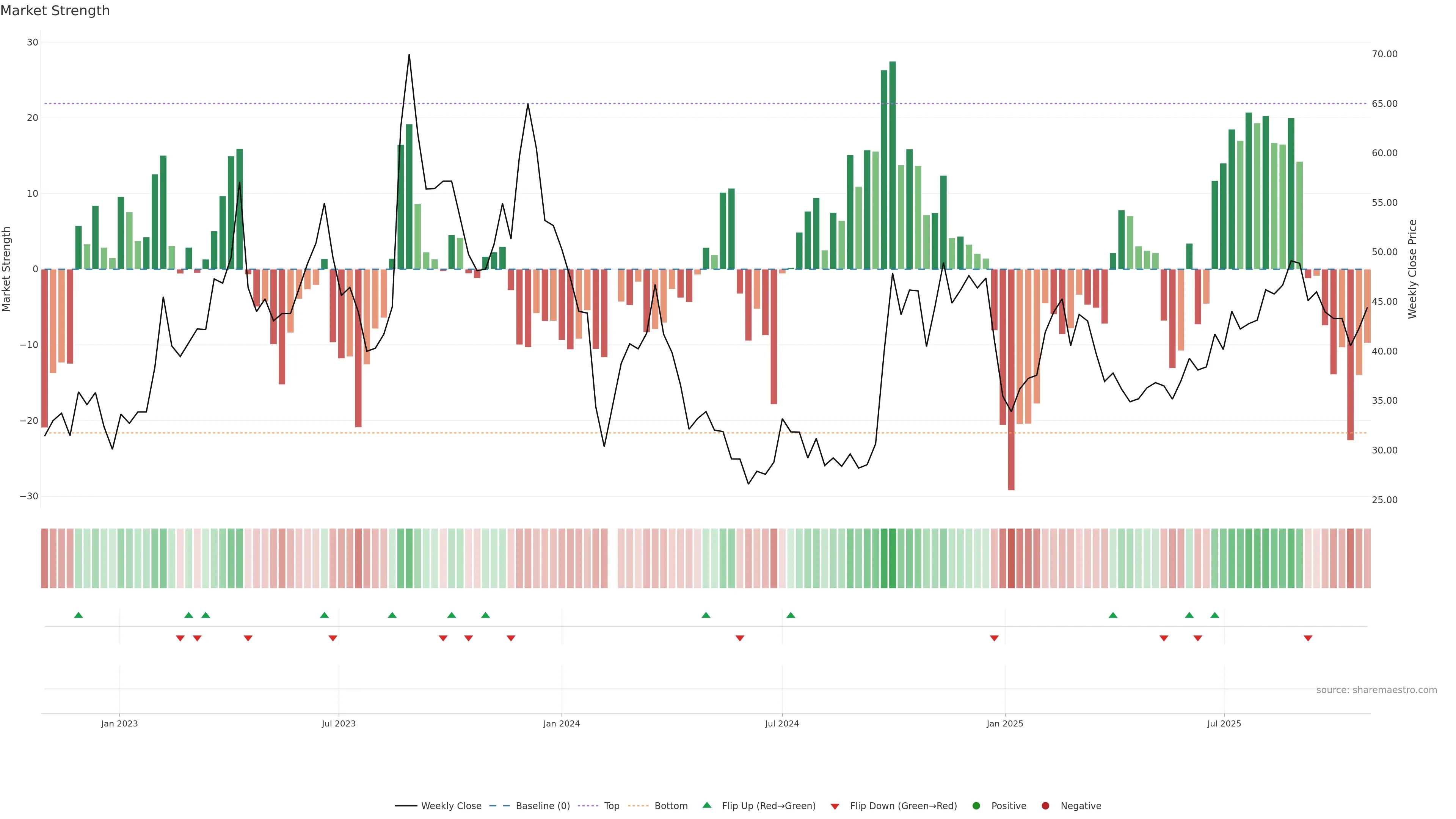The height and width of the screenshot is (819, 1456).
Task: Click the Flip Up green triangle legend icon
Action: [706, 805]
